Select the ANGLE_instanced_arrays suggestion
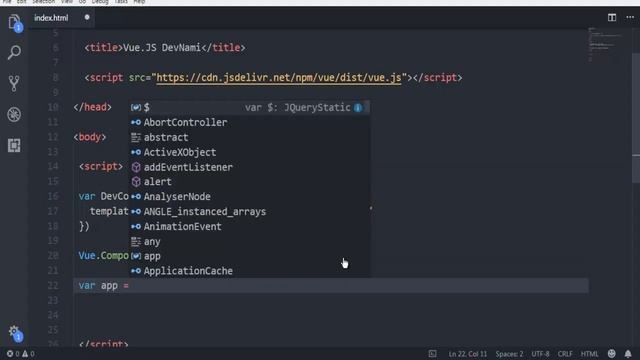The width and height of the screenshot is (640, 360). pos(250,211)
